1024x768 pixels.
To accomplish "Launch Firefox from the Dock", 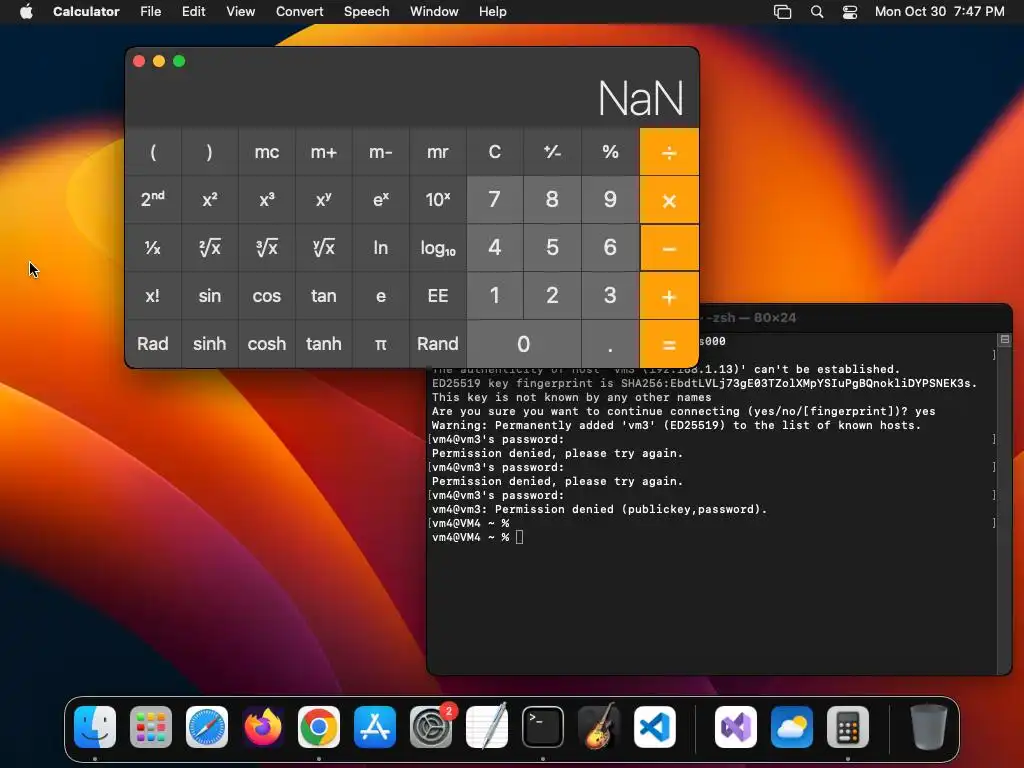I will click(x=263, y=726).
